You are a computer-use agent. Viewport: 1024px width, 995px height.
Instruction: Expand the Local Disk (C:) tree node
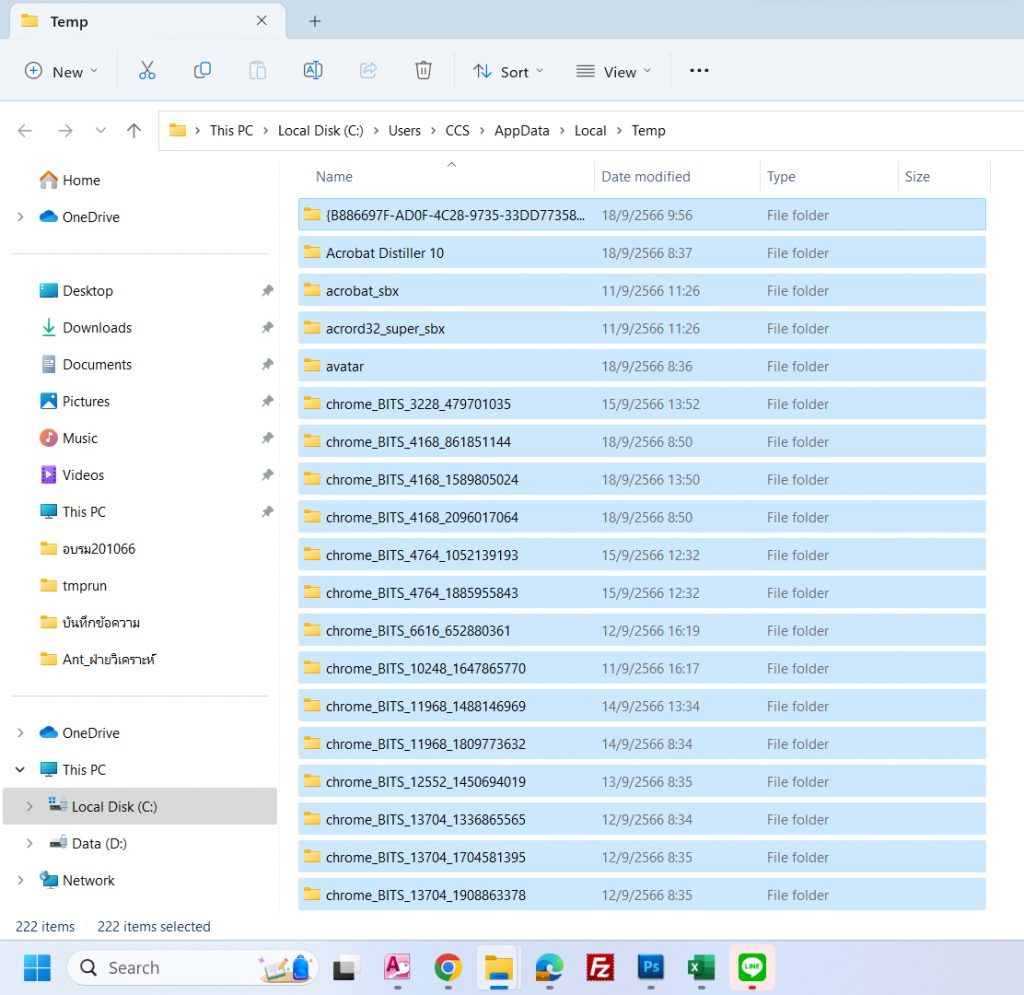pyautogui.click(x=31, y=806)
